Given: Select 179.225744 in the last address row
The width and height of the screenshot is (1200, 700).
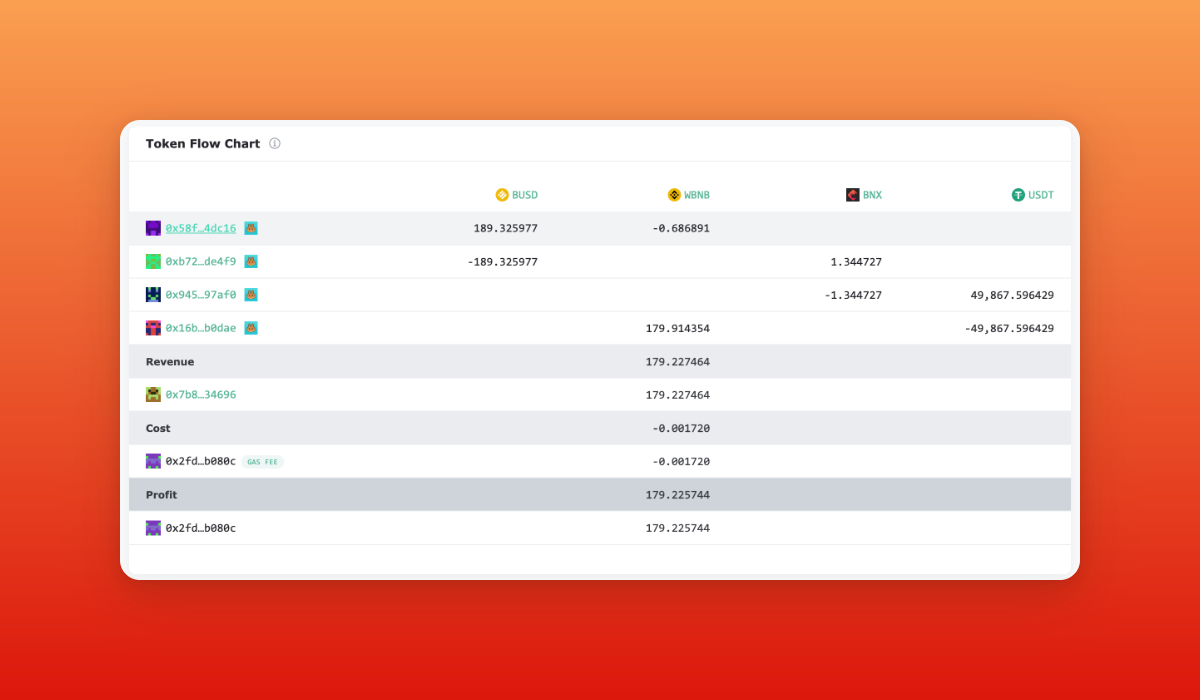Looking at the screenshot, I should (x=678, y=528).
